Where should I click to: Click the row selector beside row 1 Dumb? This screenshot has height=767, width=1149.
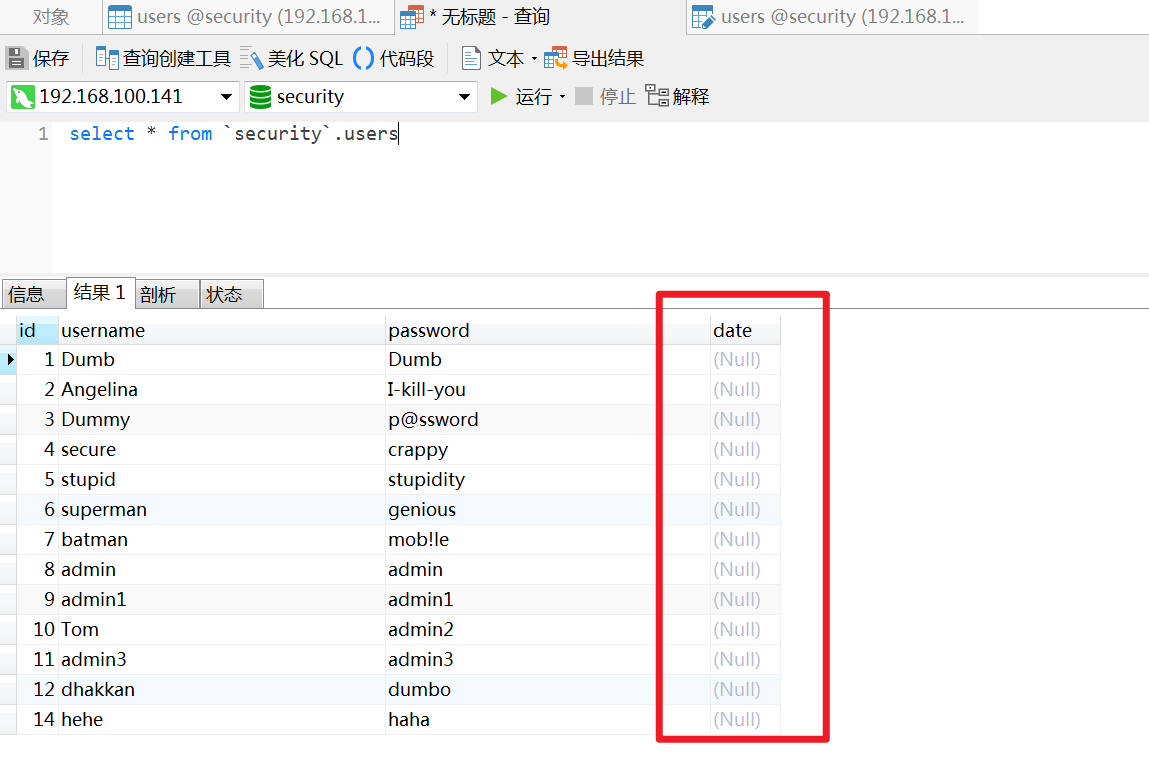pos(8,360)
